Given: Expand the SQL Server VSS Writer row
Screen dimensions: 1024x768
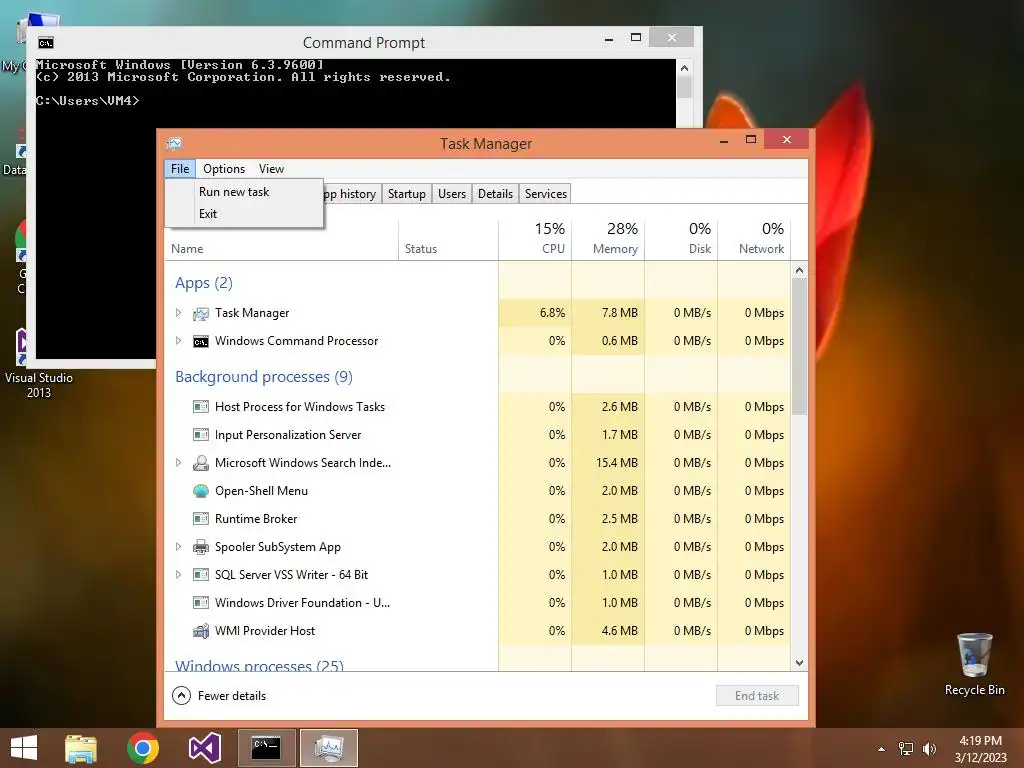Looking at the screenshot, I should (178, 575).
